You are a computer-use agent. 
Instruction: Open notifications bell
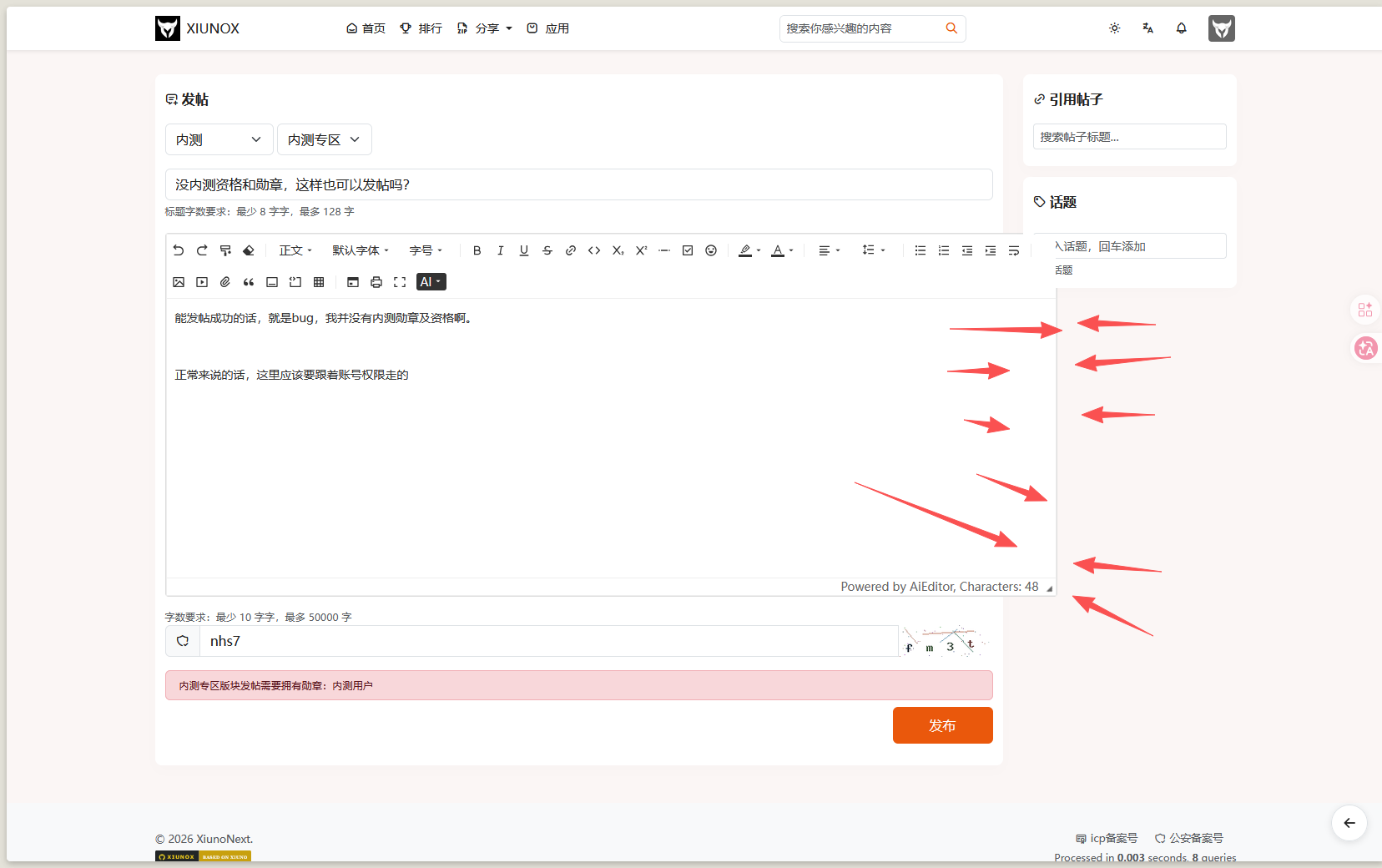point(1182,28)
